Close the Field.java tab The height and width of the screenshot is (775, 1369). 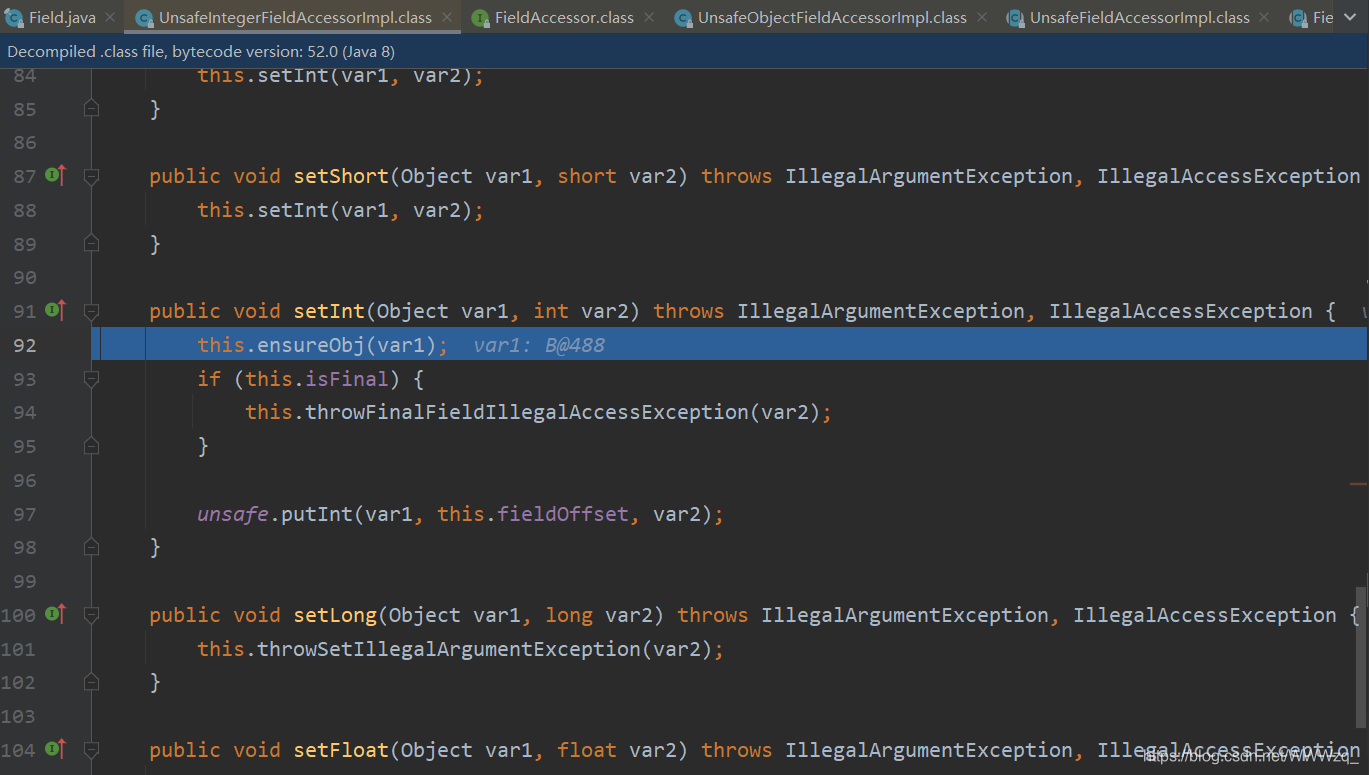pos(109,17)
